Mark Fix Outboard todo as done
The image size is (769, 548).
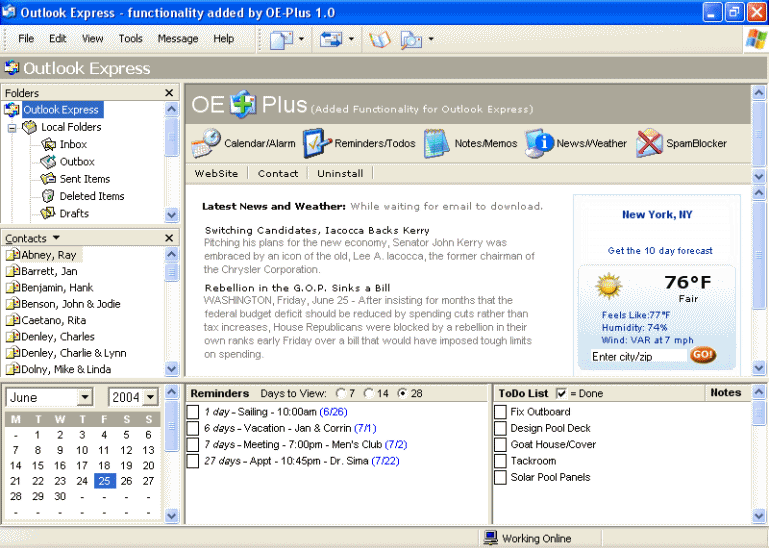500,412
